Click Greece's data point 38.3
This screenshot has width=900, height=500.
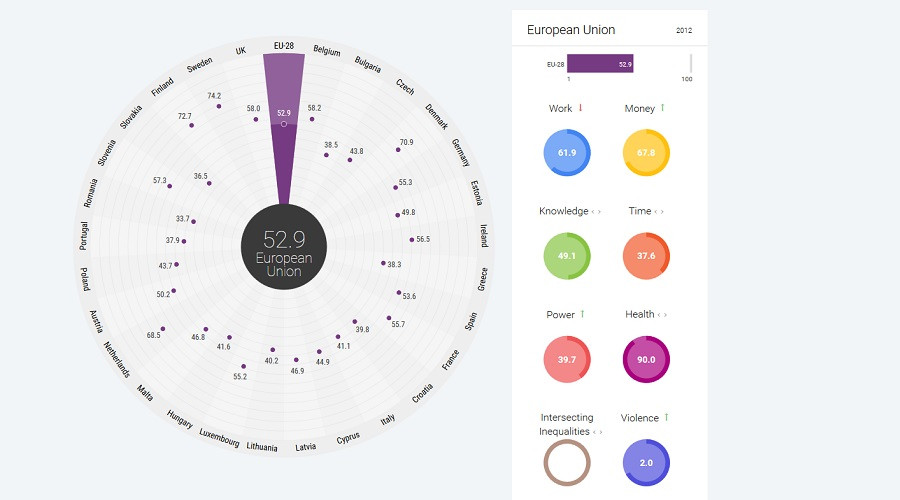383,263
